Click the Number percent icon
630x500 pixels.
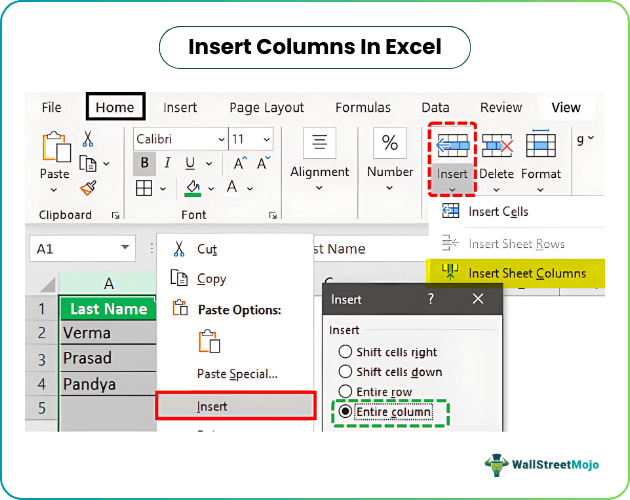click(390, 143)
